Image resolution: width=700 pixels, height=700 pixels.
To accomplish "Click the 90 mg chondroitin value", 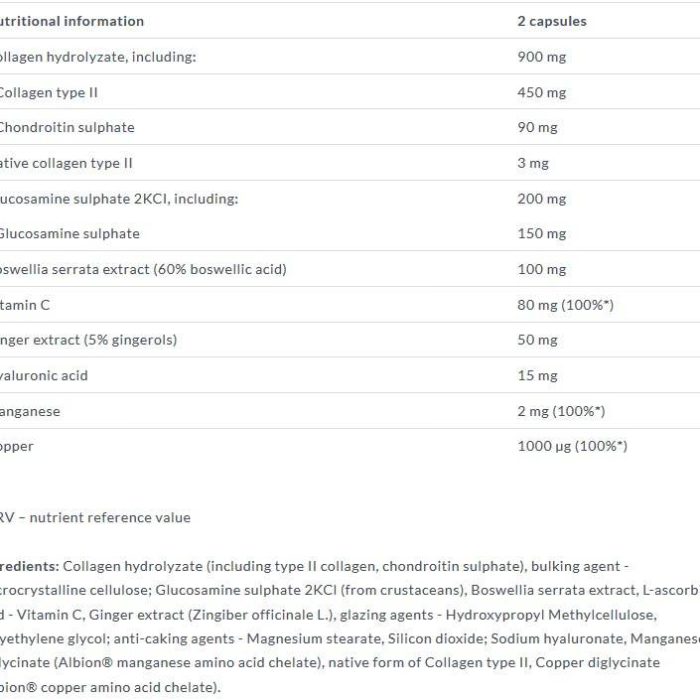I will point(538,128).
